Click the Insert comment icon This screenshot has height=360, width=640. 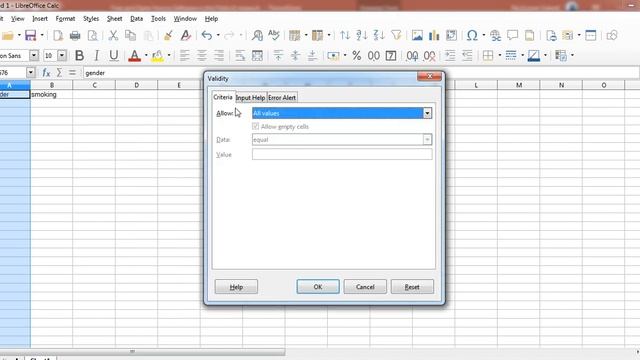[x=512, y=36]
